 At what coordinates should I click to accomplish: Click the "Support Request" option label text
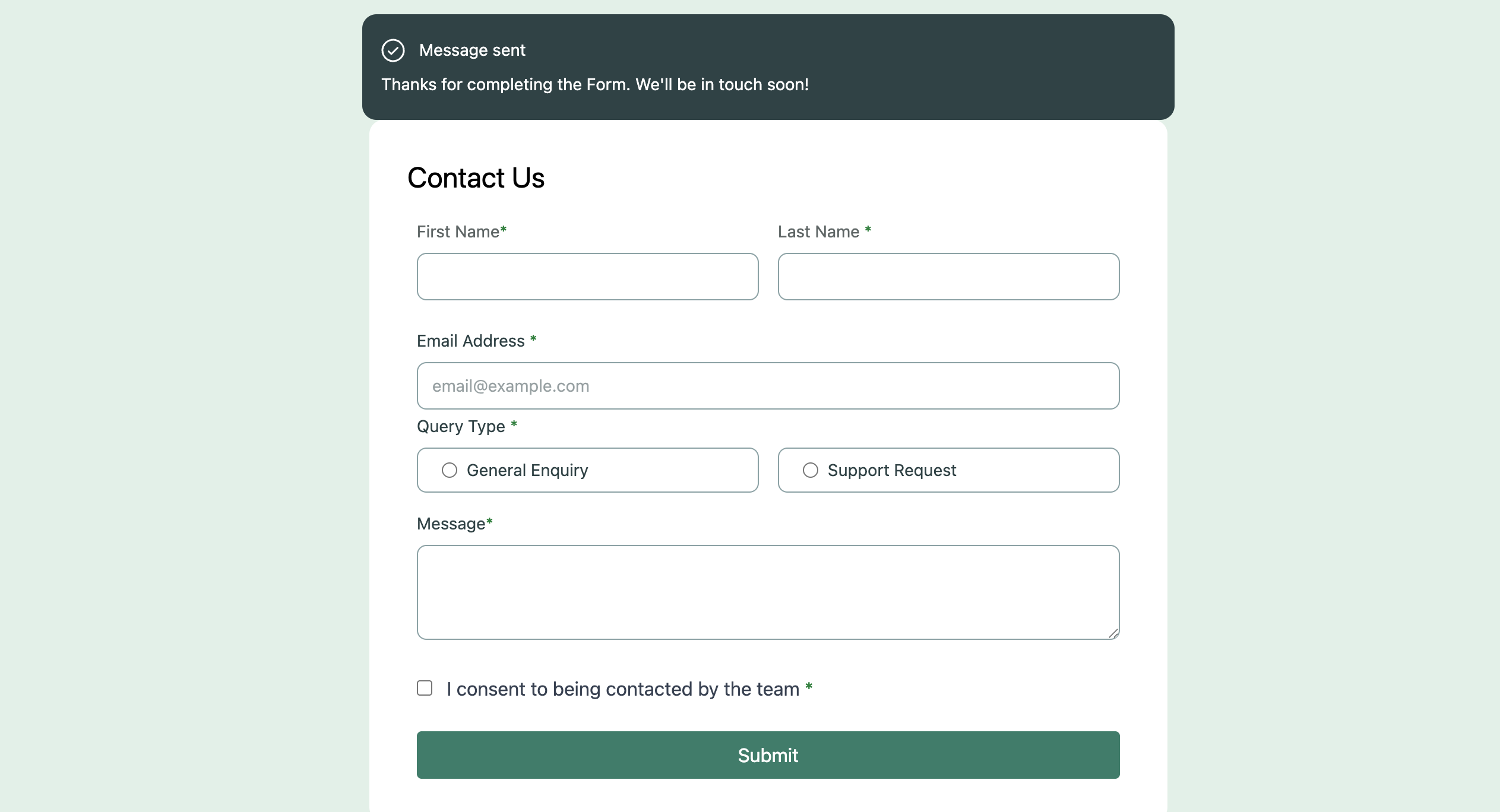892,470
